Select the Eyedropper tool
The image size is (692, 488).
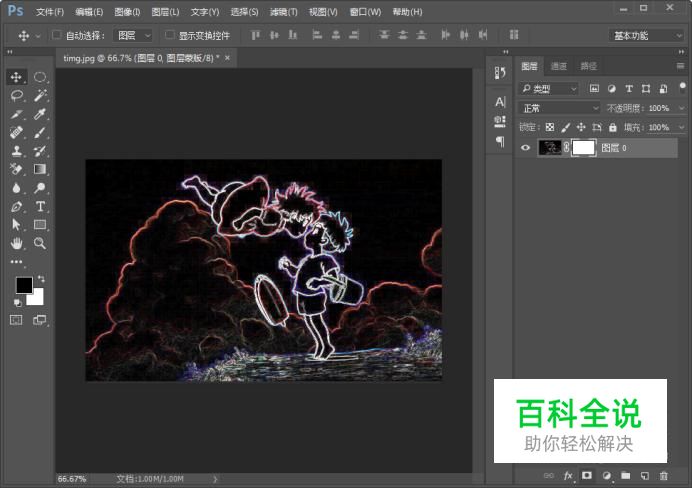pos(40,114)
